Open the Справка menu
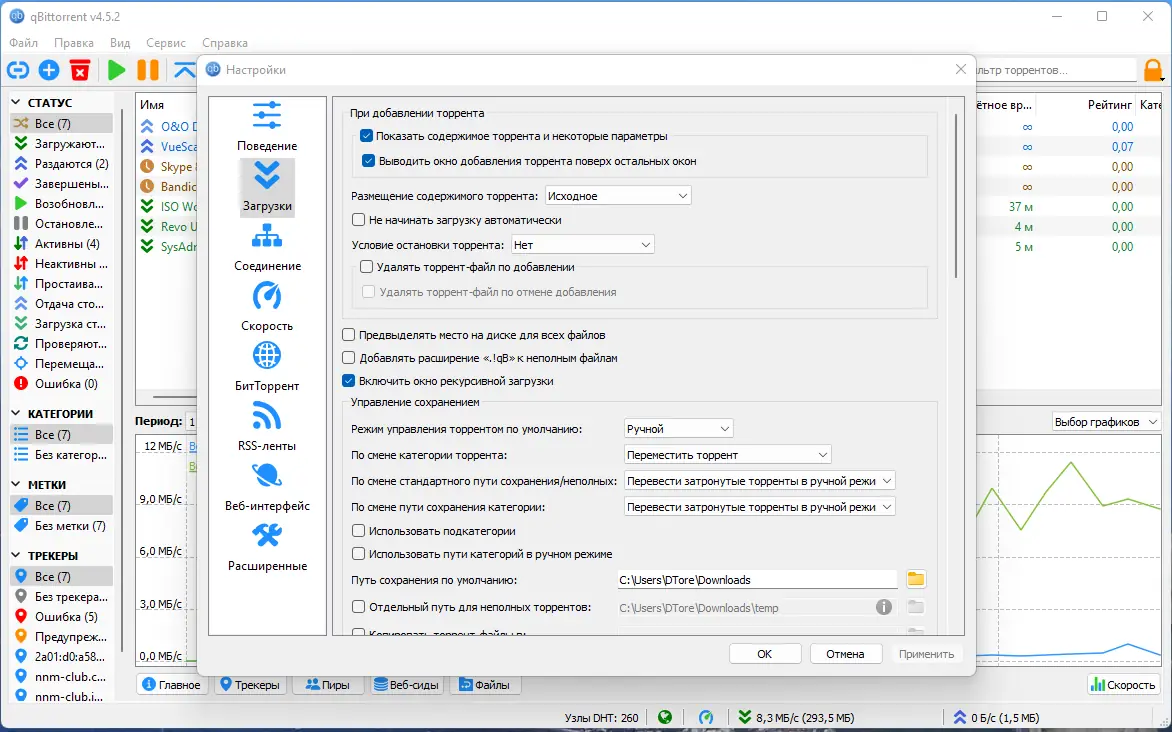Screen dimensions: 1172x732 point(224,43)
